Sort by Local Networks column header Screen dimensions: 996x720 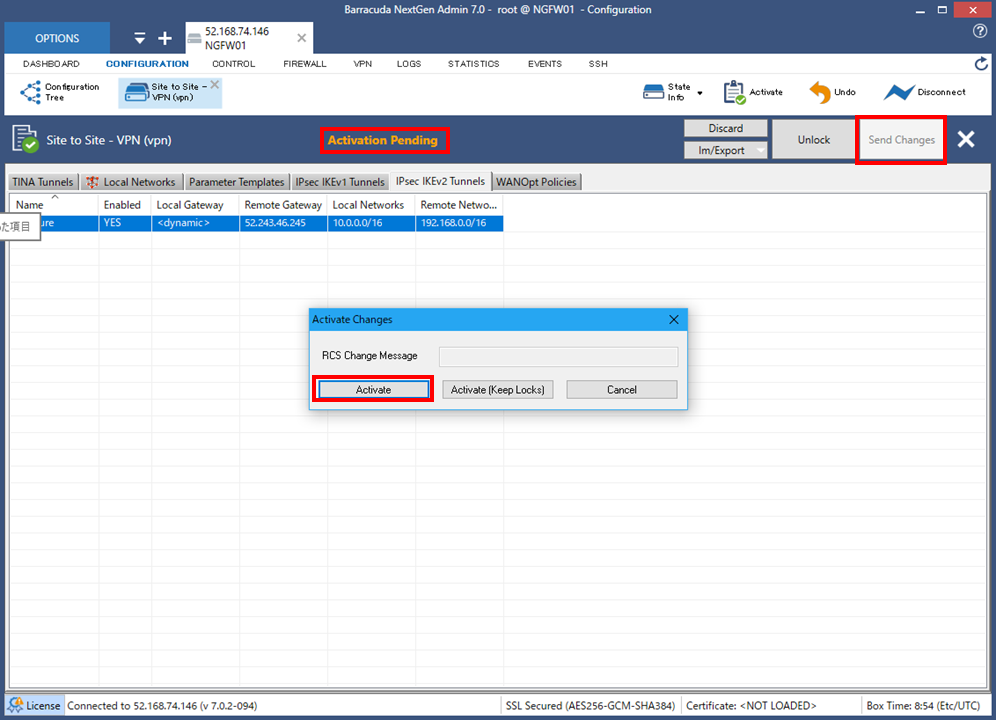click(371, 205)
